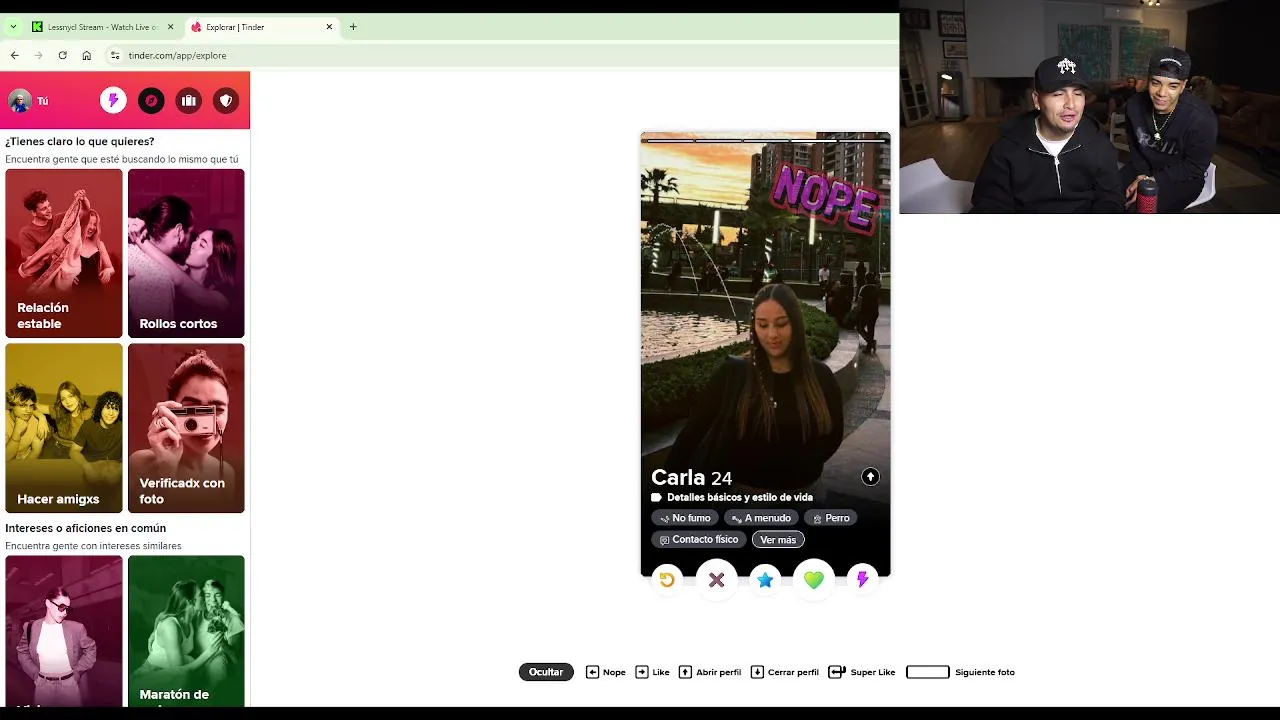Close the Lessnycl Stream tab
Viewport: 1280px width, 720px height.
[171, 27]
